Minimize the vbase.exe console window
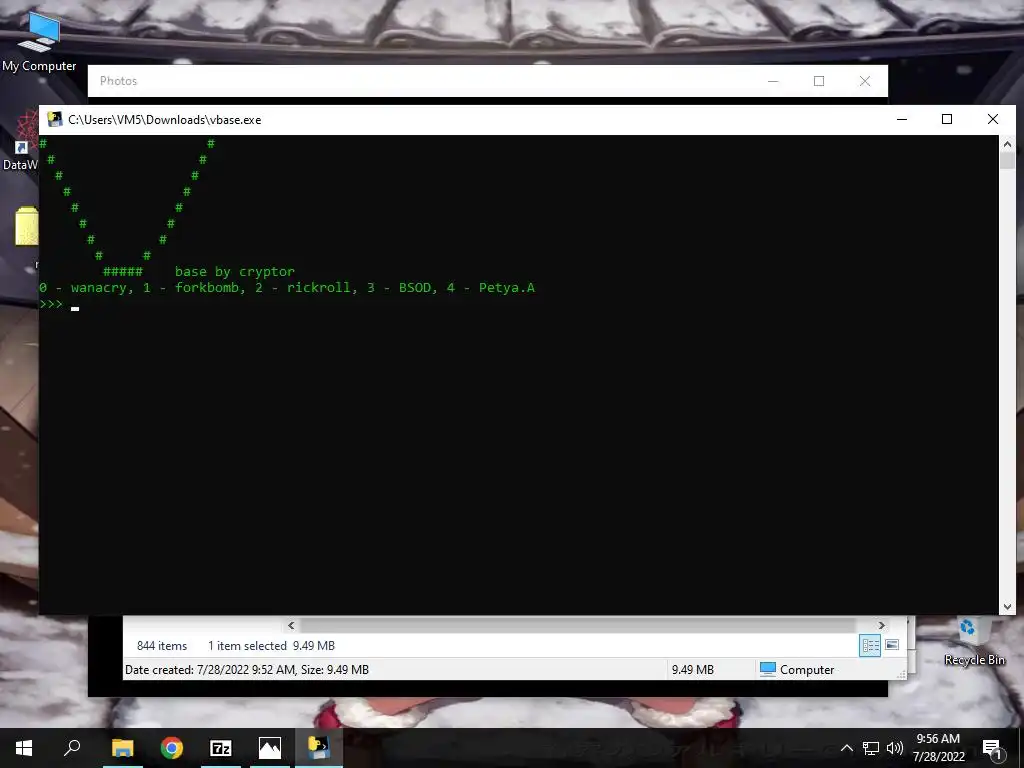The width and height of the screenshot is (1024, 768). click(x=902, y=120)
